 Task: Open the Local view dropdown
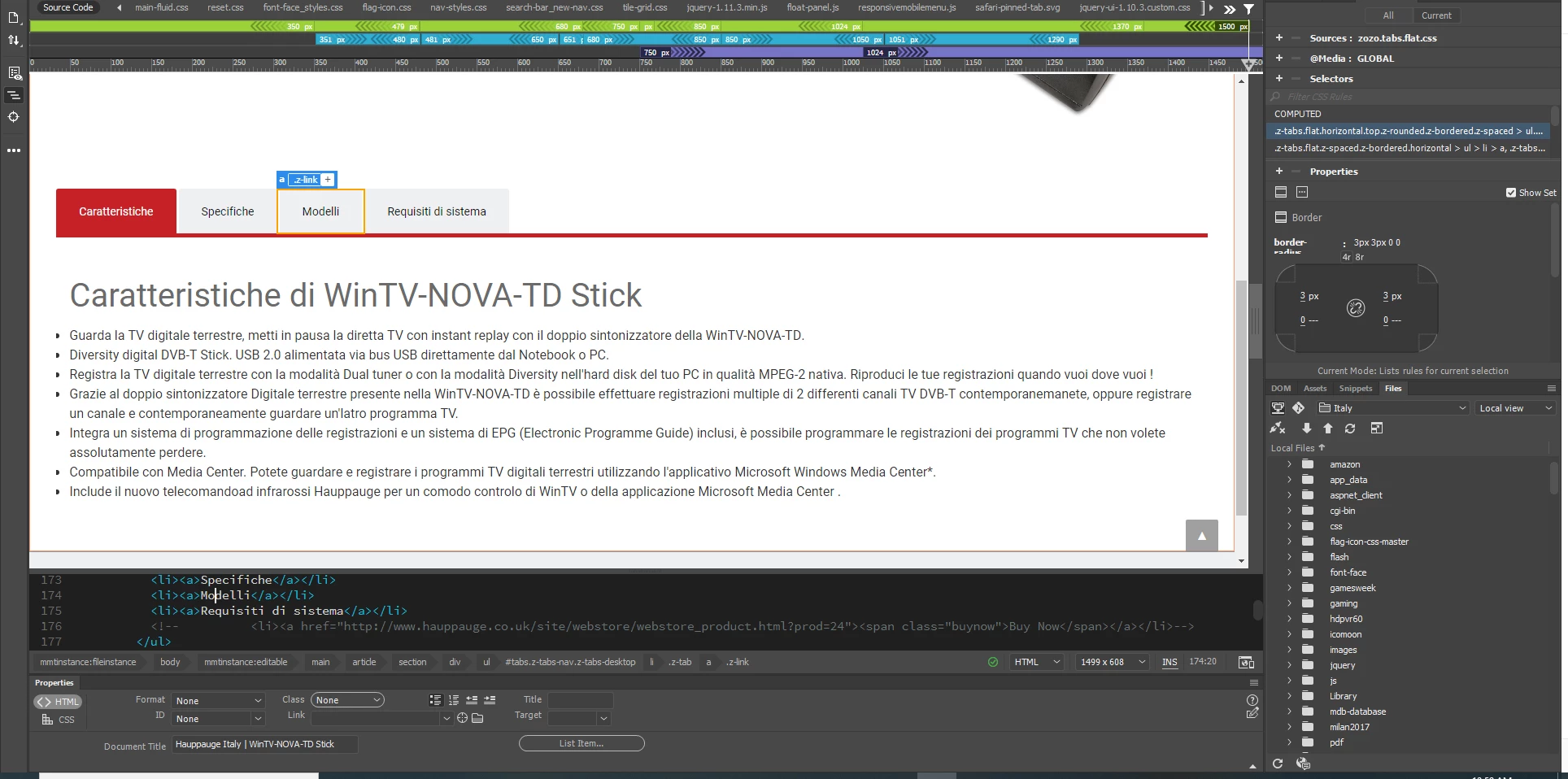pos(1515,408)
